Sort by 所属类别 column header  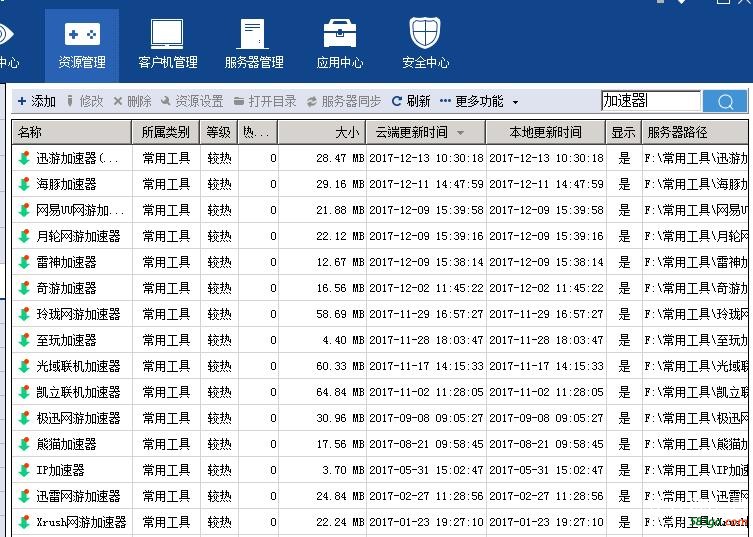pyautogui.click(x=166, y=132)
